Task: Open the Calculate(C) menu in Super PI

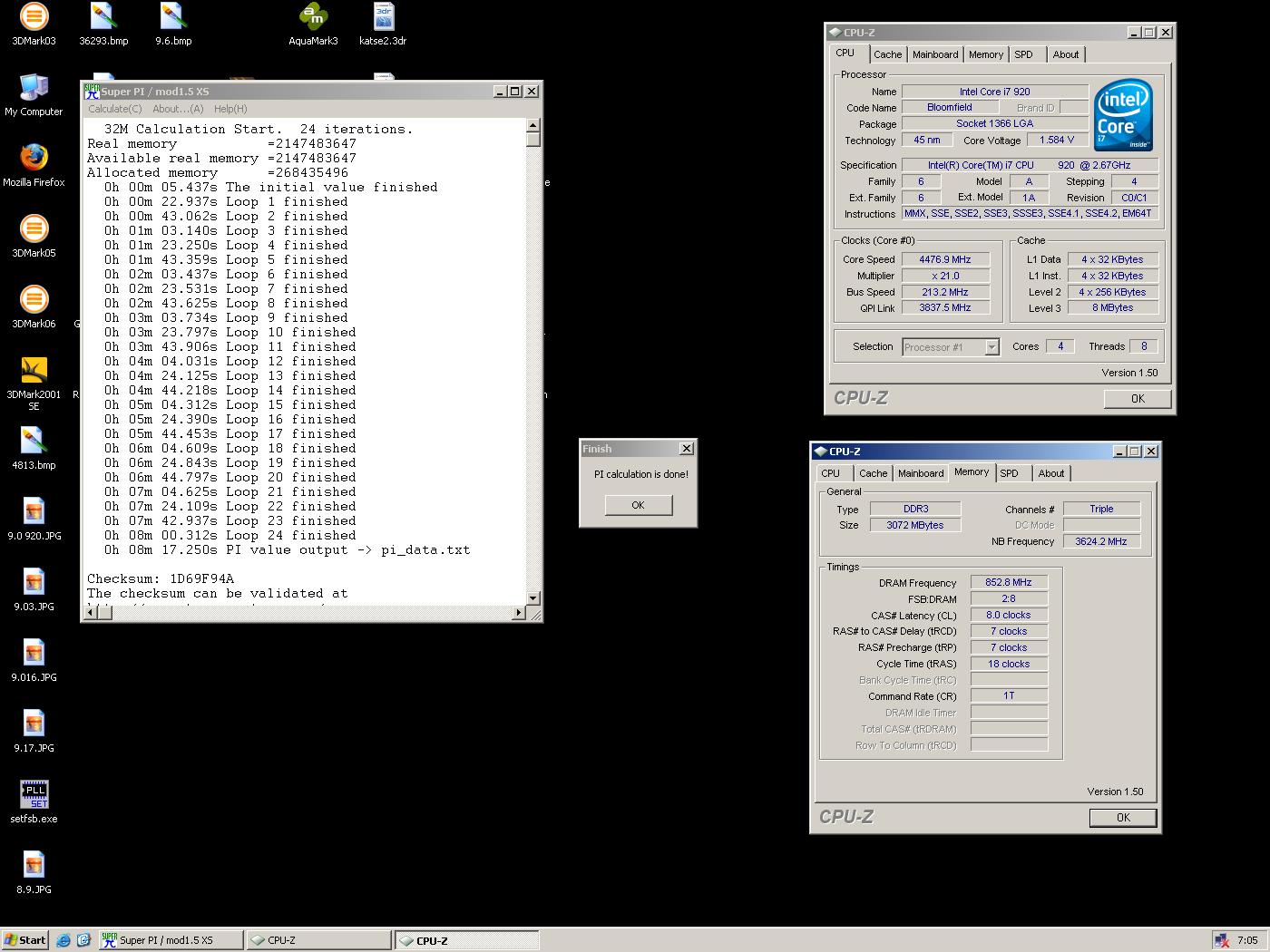Action: (x=114, y=109)
